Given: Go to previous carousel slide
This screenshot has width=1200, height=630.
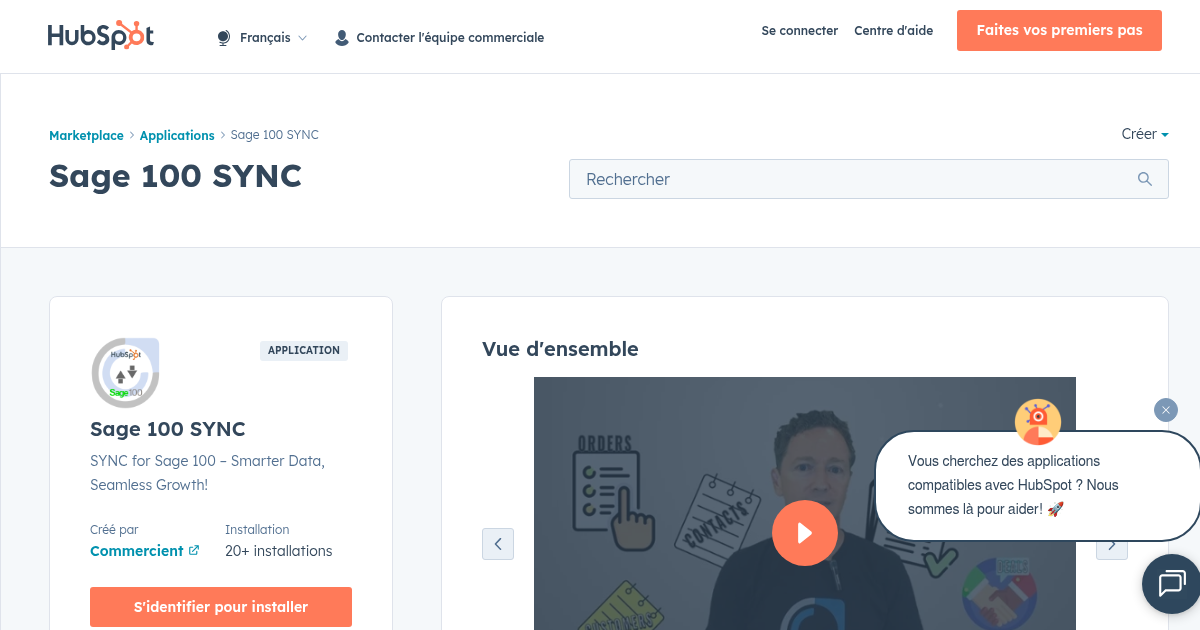Looking at the screenshot, I should (x=498, y=544).
